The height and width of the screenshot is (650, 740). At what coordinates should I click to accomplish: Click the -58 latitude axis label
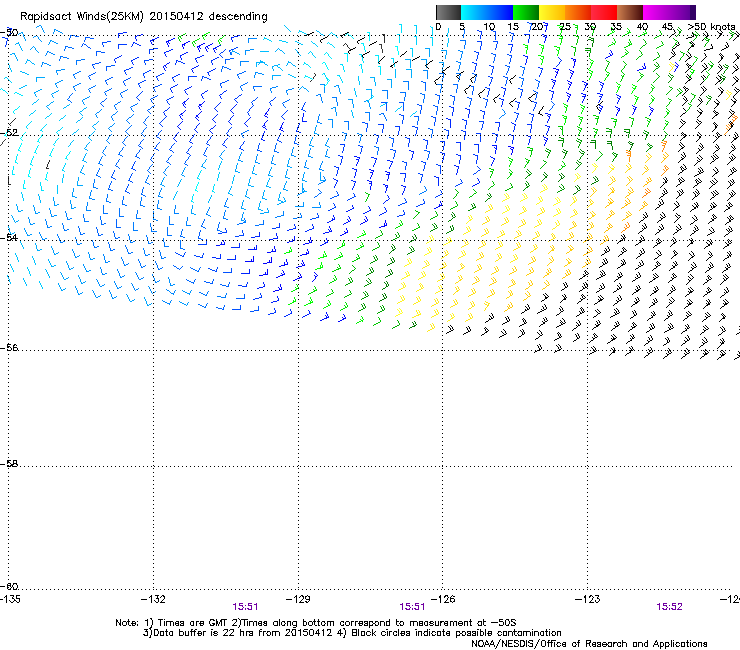tap(9, 464)
